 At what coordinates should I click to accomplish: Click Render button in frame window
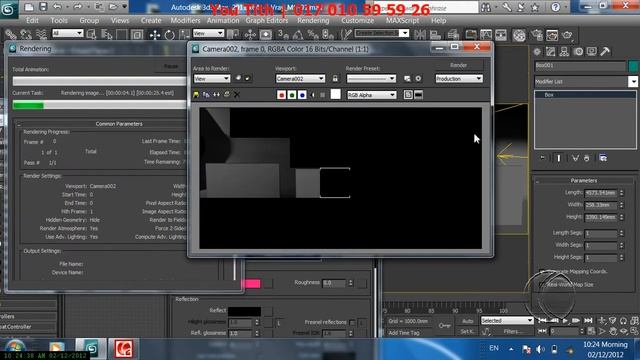pos(459,65)
